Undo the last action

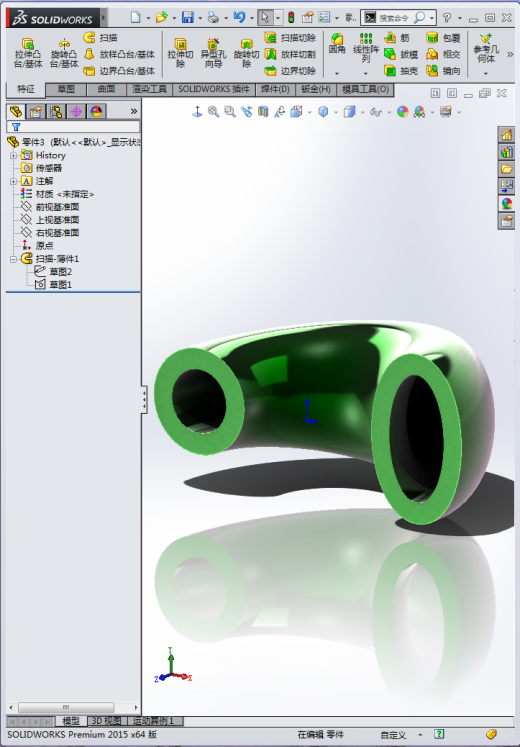239,18
